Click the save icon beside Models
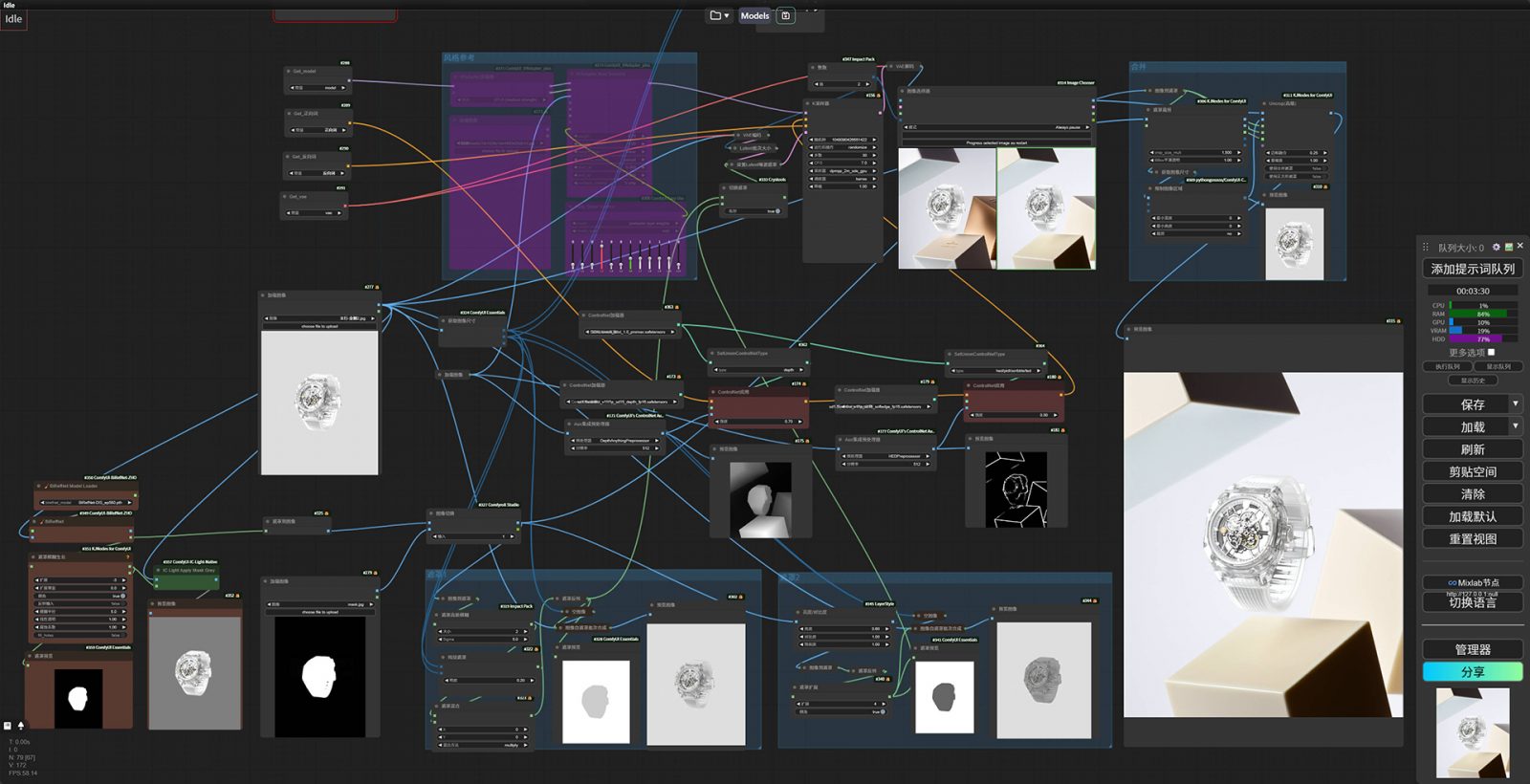This screenshot has width=1530, height=784. pos(786,15)
